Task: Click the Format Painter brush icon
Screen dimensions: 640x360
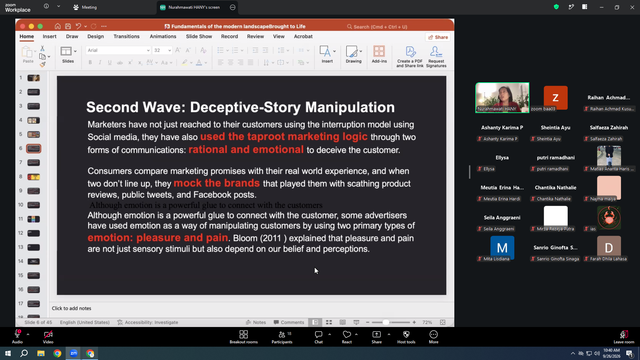Action: [42, 64]
